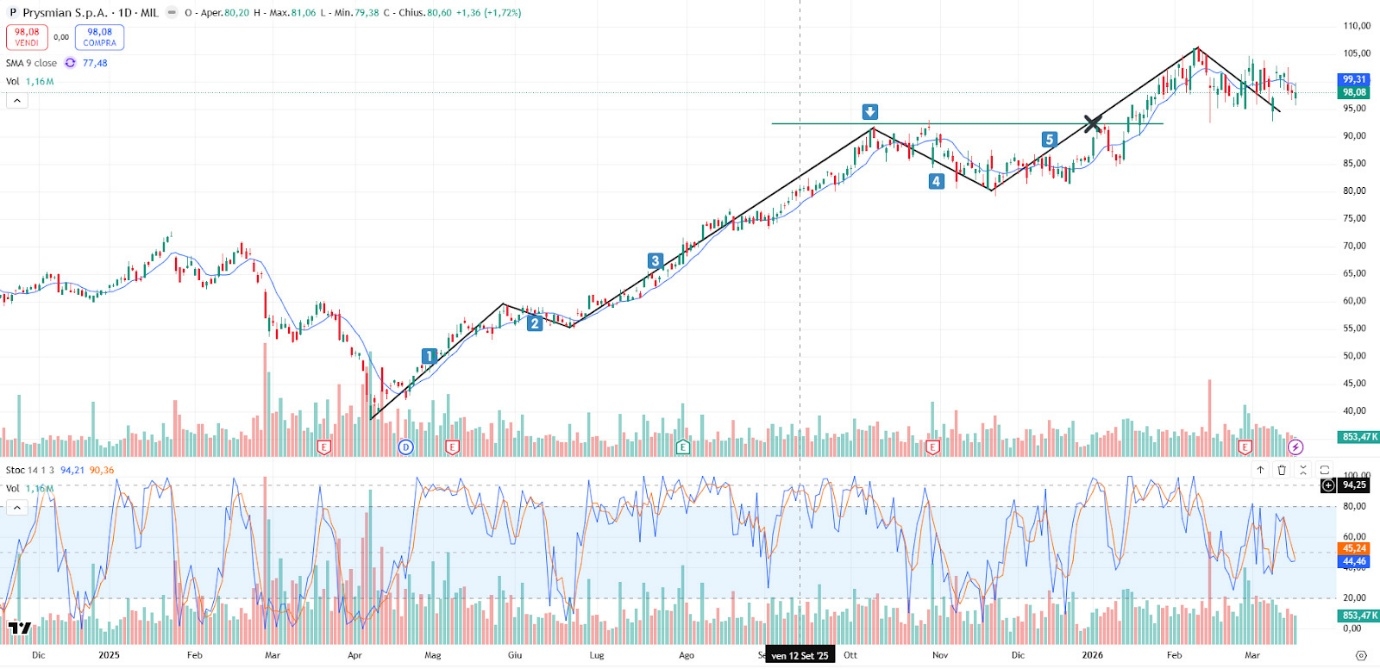Screen dimensions: 1380x669
Task: Click the purple lightning flash icon
Action: coord(1295,447)
